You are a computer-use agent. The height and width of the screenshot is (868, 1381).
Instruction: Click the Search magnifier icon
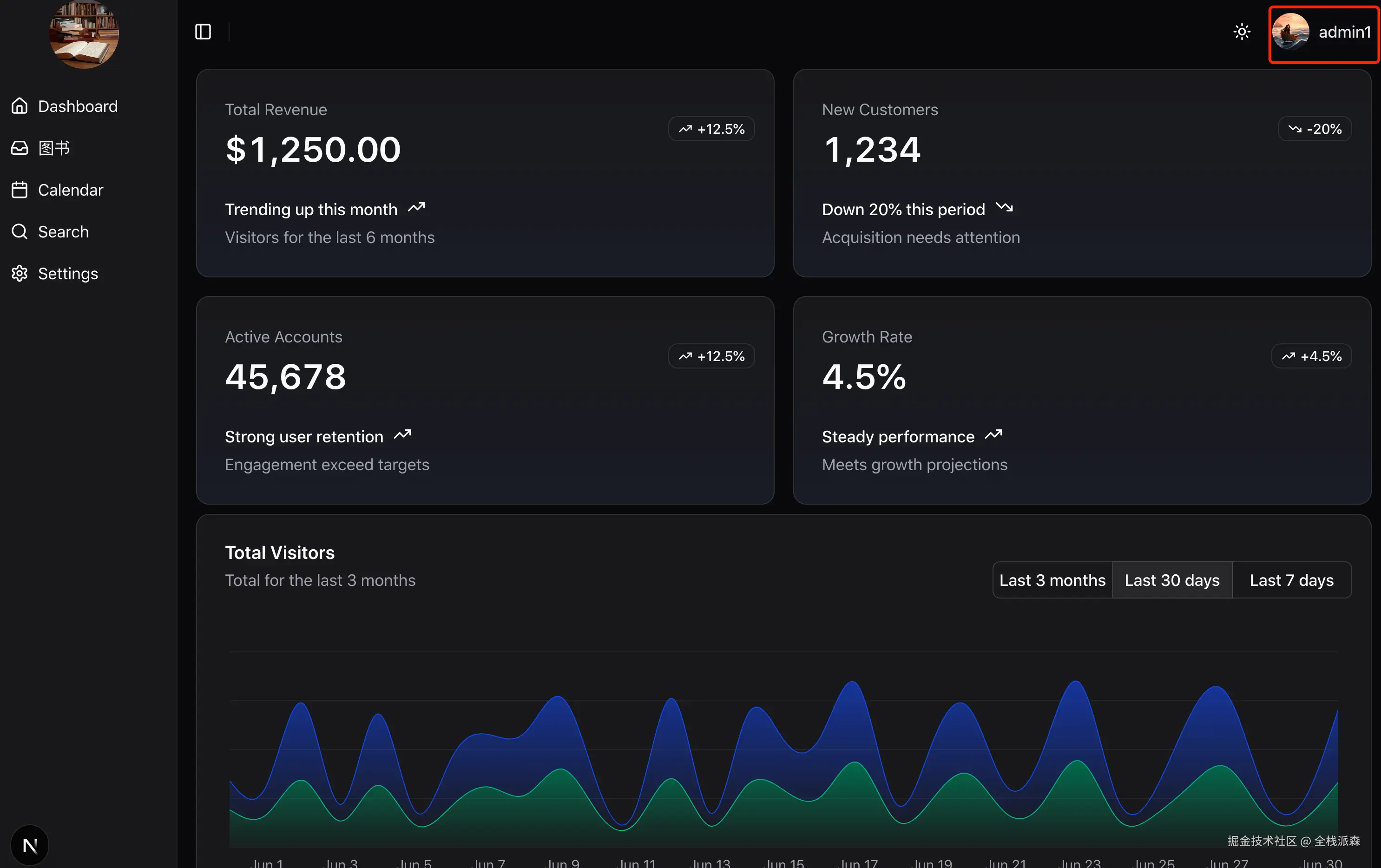point(20,231)
